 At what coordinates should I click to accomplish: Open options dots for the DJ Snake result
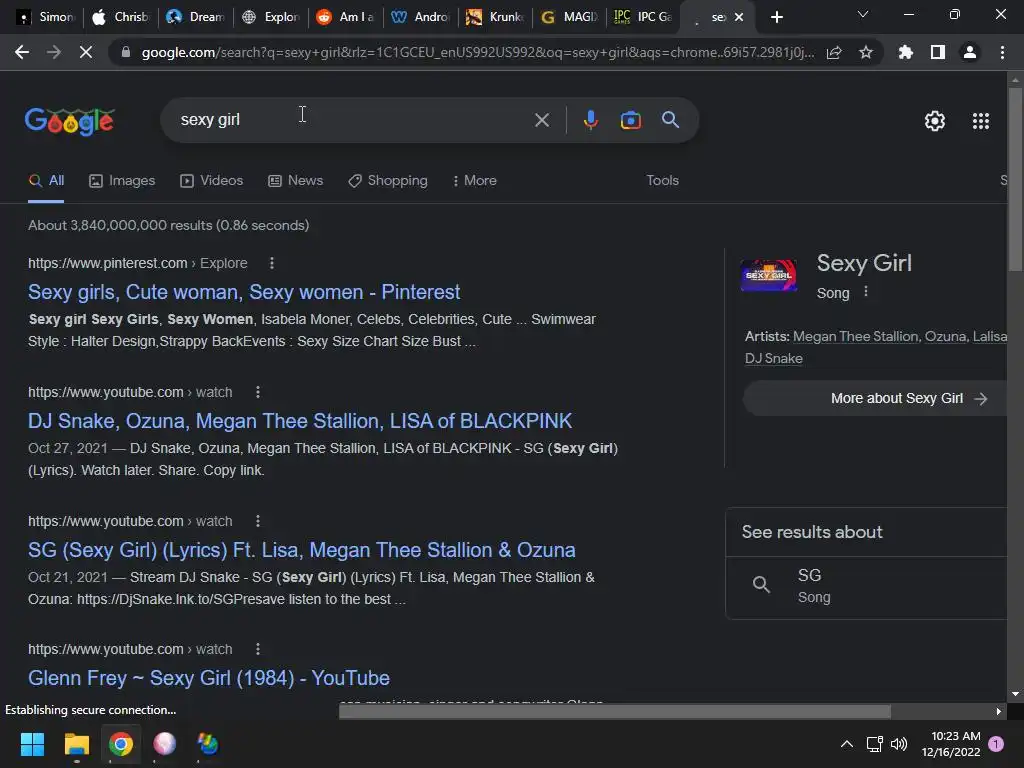258,392
